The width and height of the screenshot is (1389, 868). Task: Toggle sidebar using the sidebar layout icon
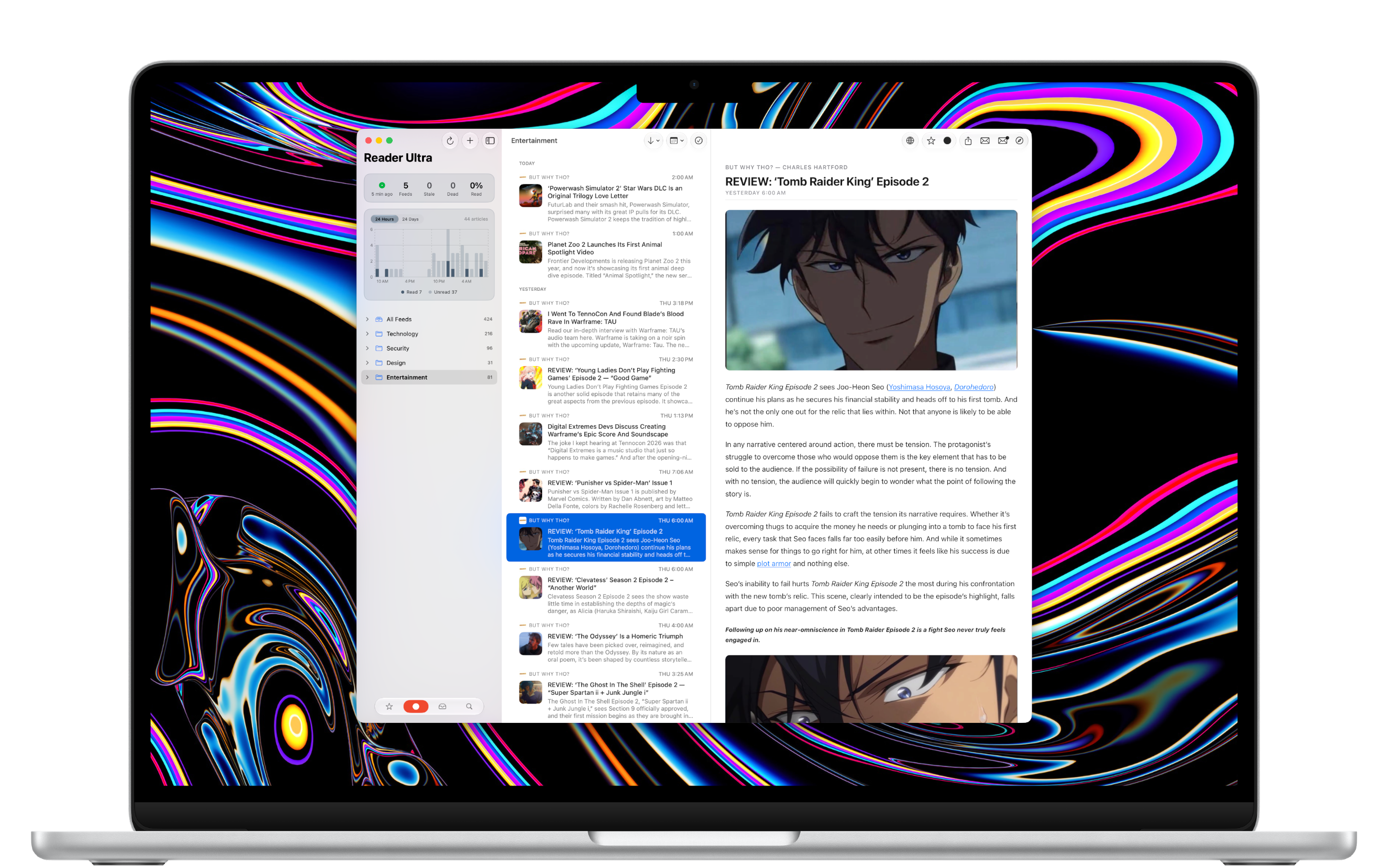pos(490,141)
